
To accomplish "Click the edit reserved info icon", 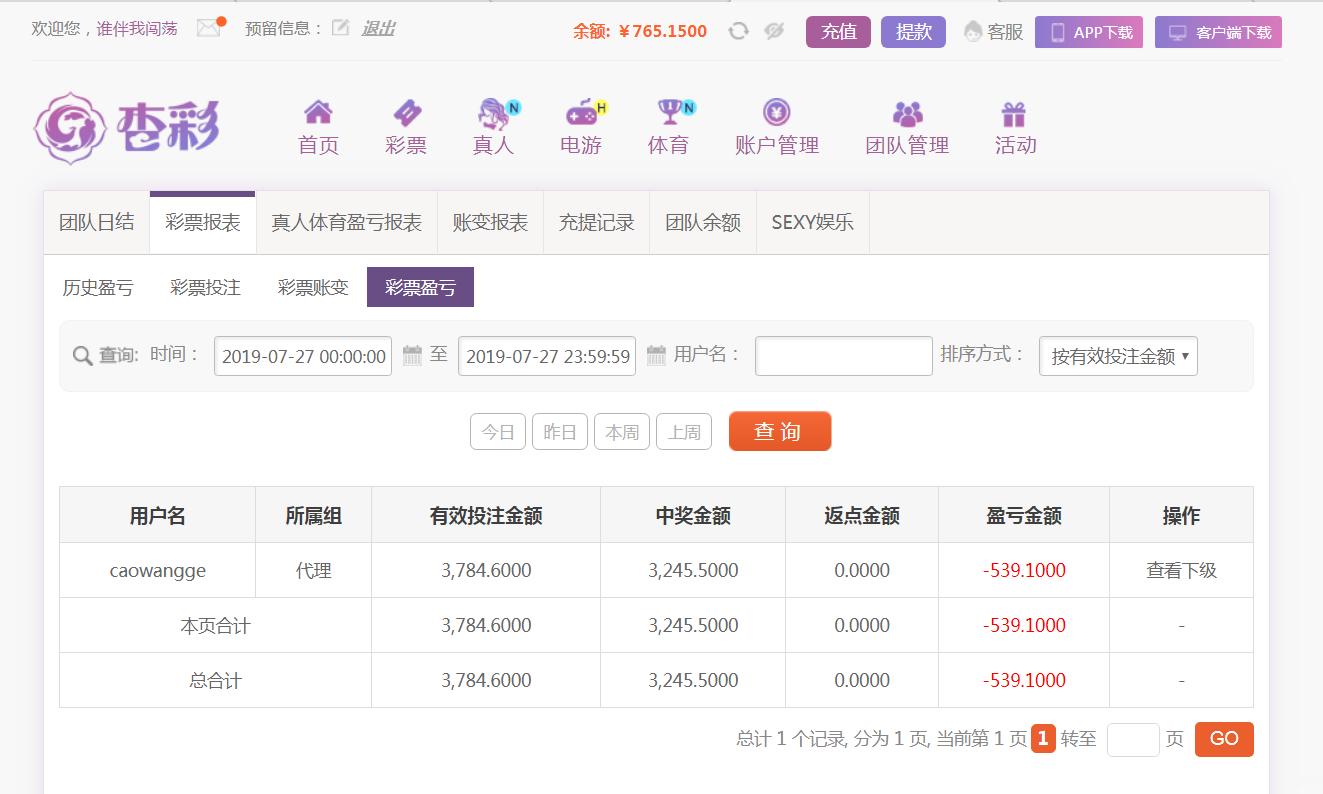I will click(x=340, y=28).
